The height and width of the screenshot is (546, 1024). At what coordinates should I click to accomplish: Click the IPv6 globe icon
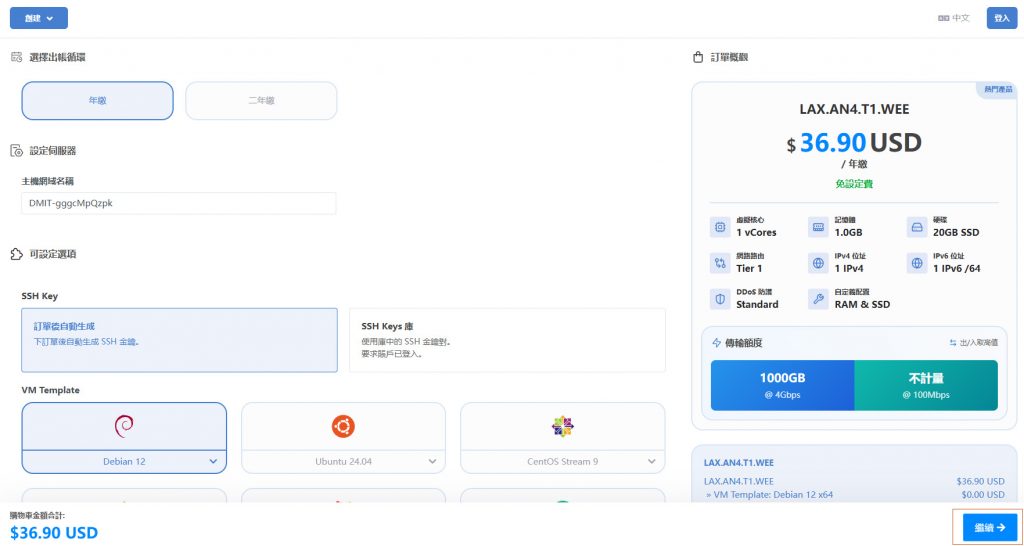917,263
